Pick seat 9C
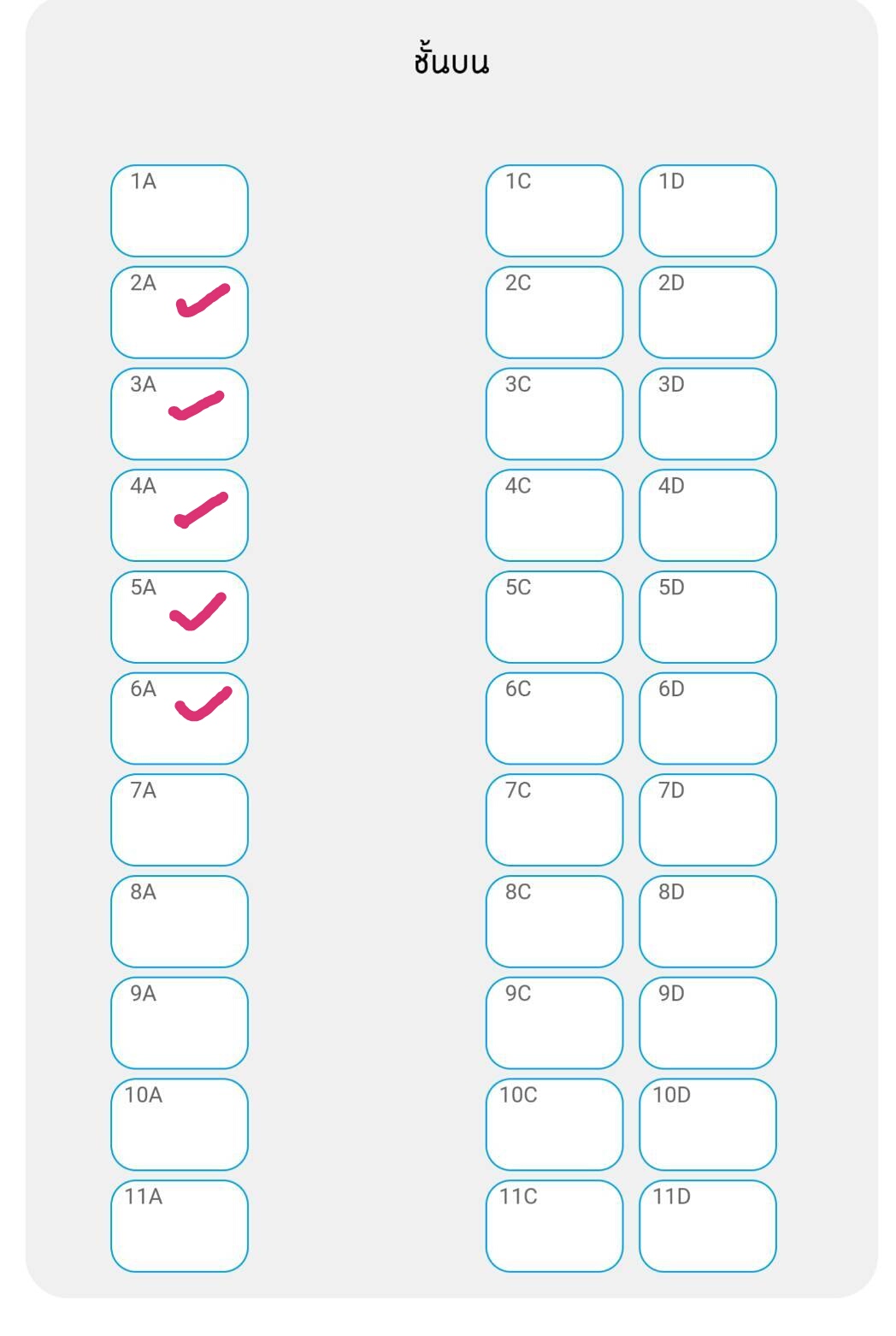Image resolution: width=896 pixels, height=1336 pixels. [x=554, y=1023]
